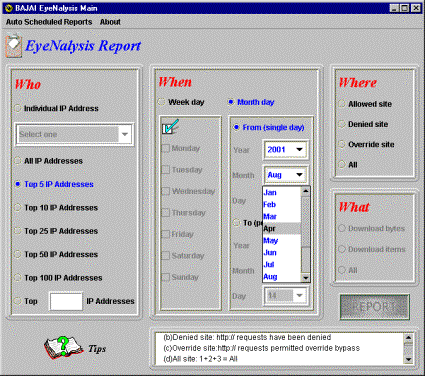Click the custom Top count input field
The width and height of the screenshot is (425, 376).
pyautogui.click(x=66, y=301)
